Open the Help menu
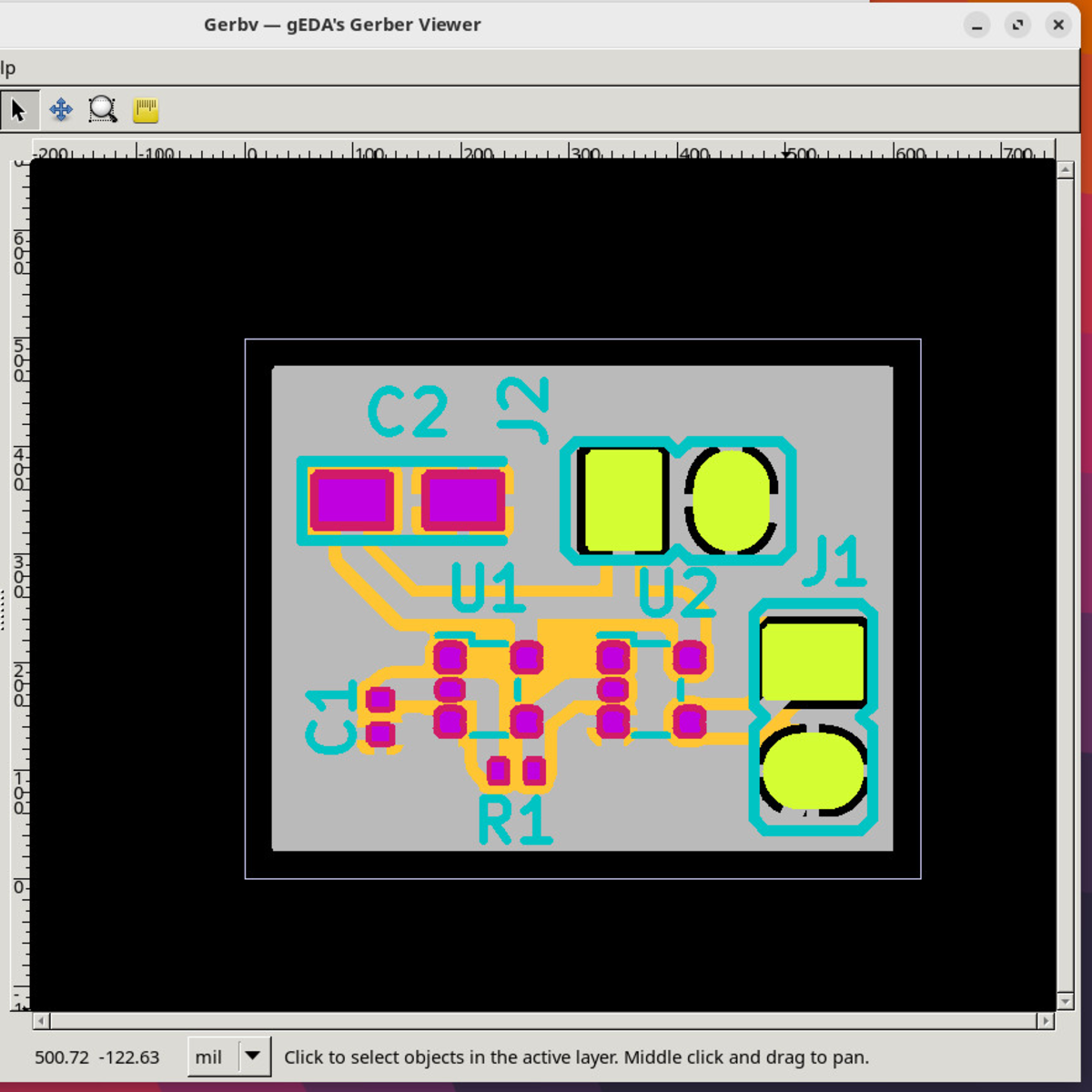The height and width of the screenshot is (1092, 1092). coord(7,66)
